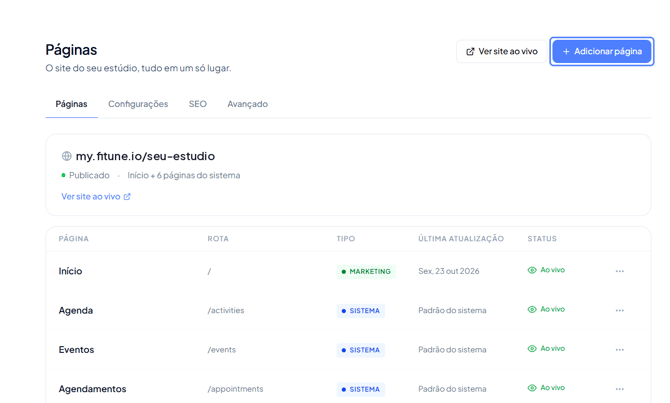Click the external-link icon in top Ver site button
Screen dimensions: 670x403
[470, 52]
